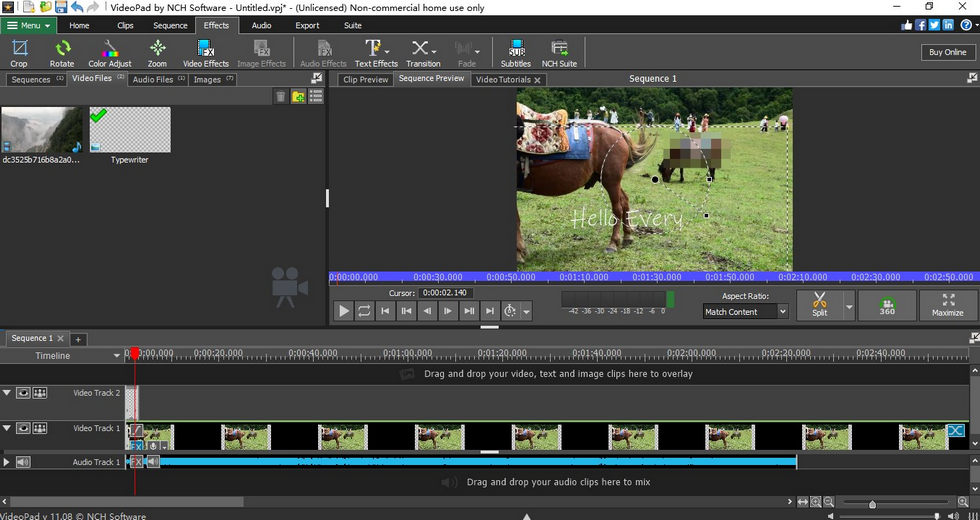
Task: Switch to the Audio Files bin tab
Action: click(x=158, y=79)
